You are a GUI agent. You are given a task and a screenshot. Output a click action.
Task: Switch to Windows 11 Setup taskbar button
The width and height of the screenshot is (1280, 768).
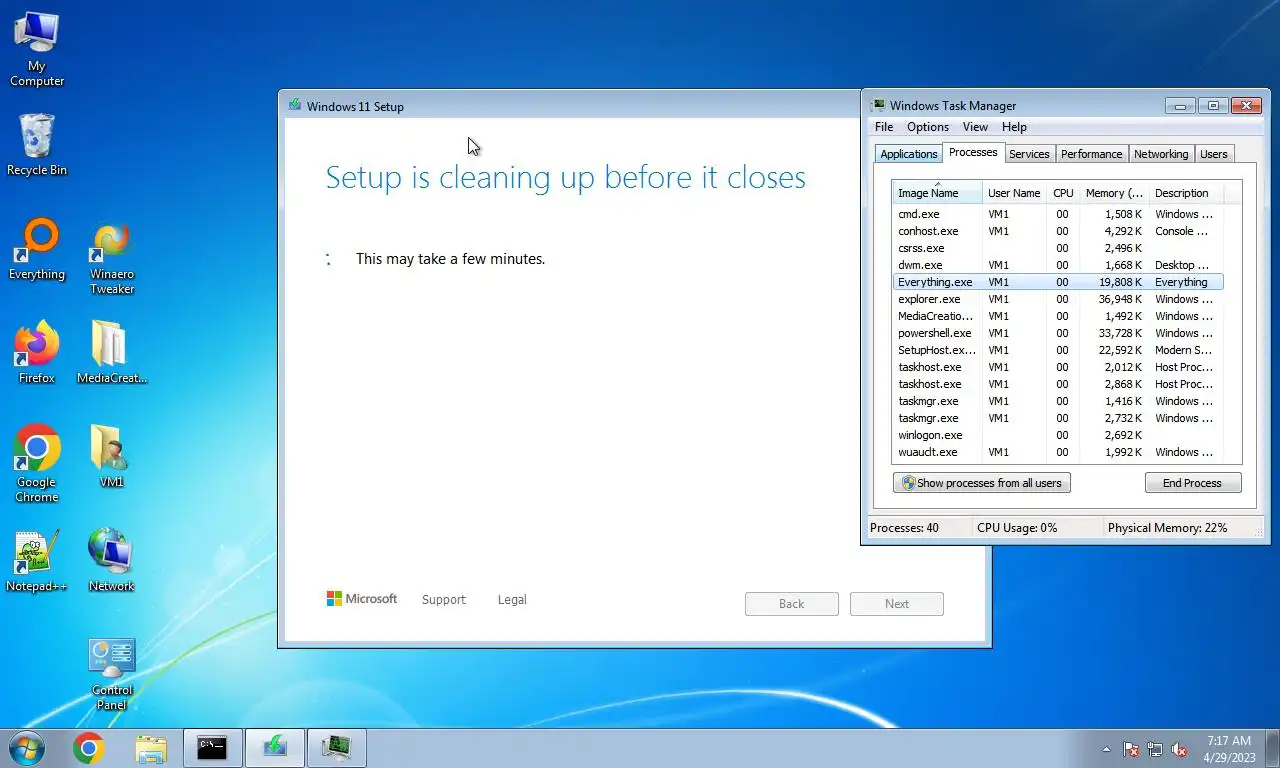tap(275, 748)
